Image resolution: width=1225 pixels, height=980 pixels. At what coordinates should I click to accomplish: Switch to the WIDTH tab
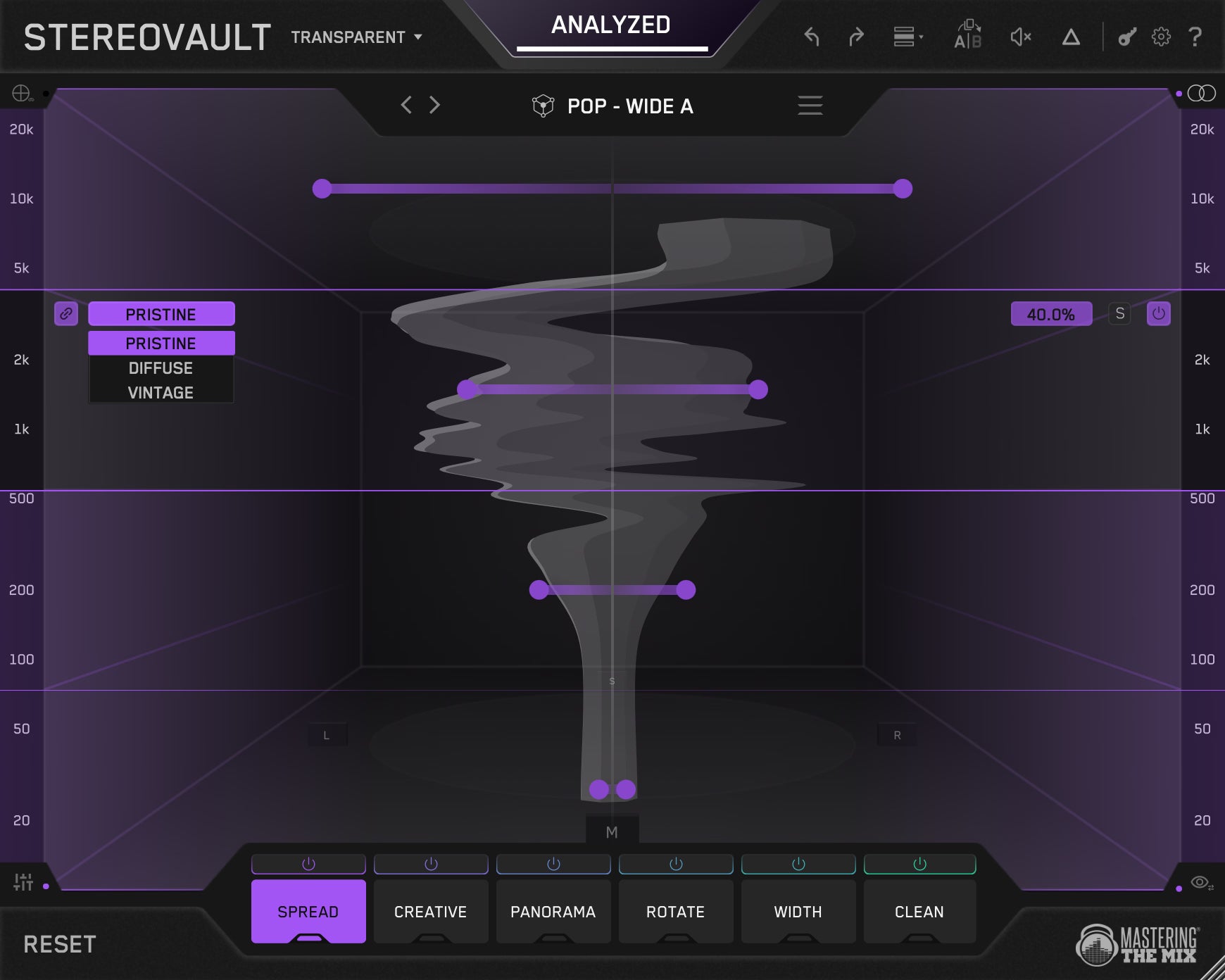click(798, 911)
